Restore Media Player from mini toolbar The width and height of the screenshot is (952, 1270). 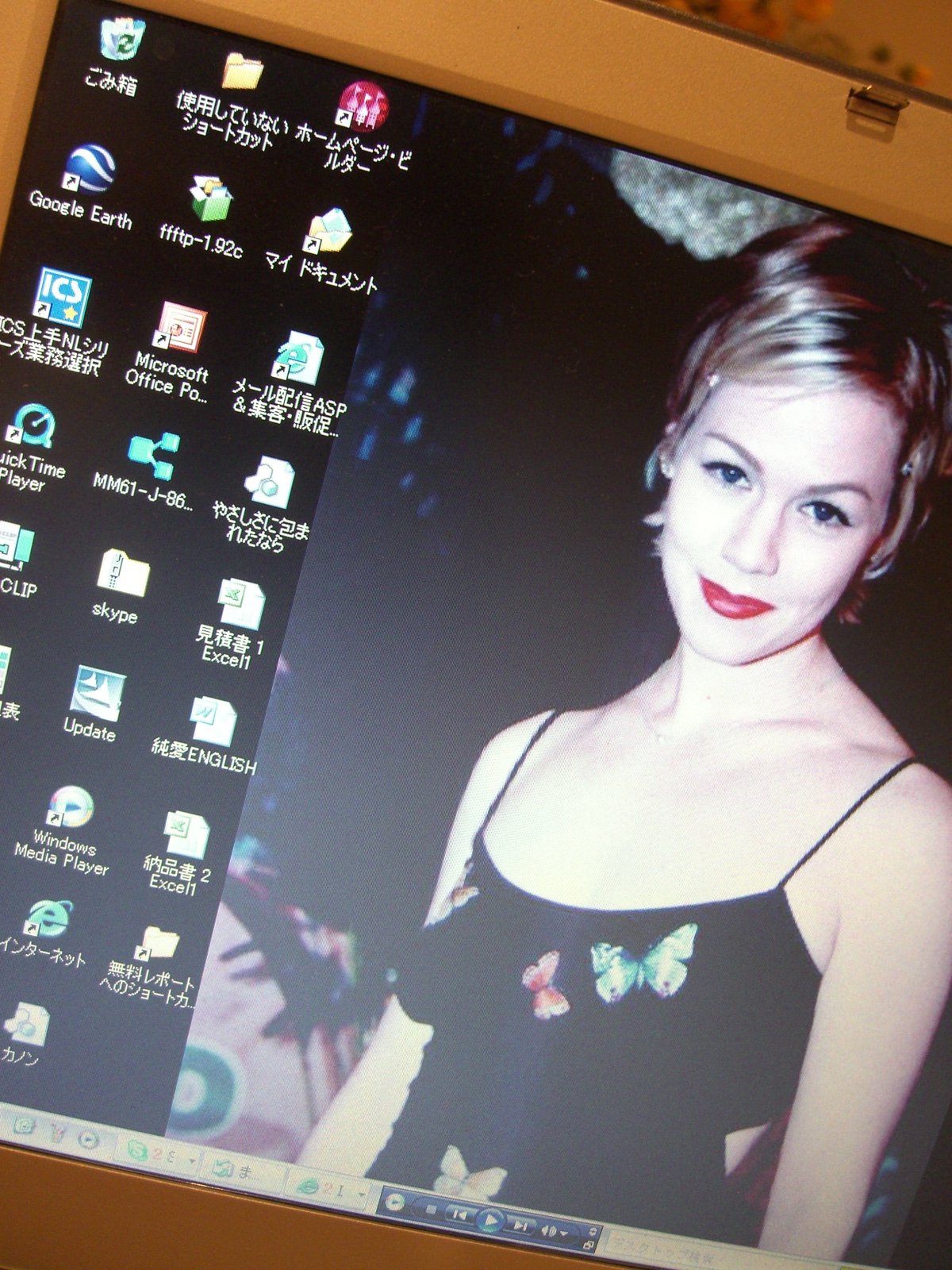coord(589,1245)
